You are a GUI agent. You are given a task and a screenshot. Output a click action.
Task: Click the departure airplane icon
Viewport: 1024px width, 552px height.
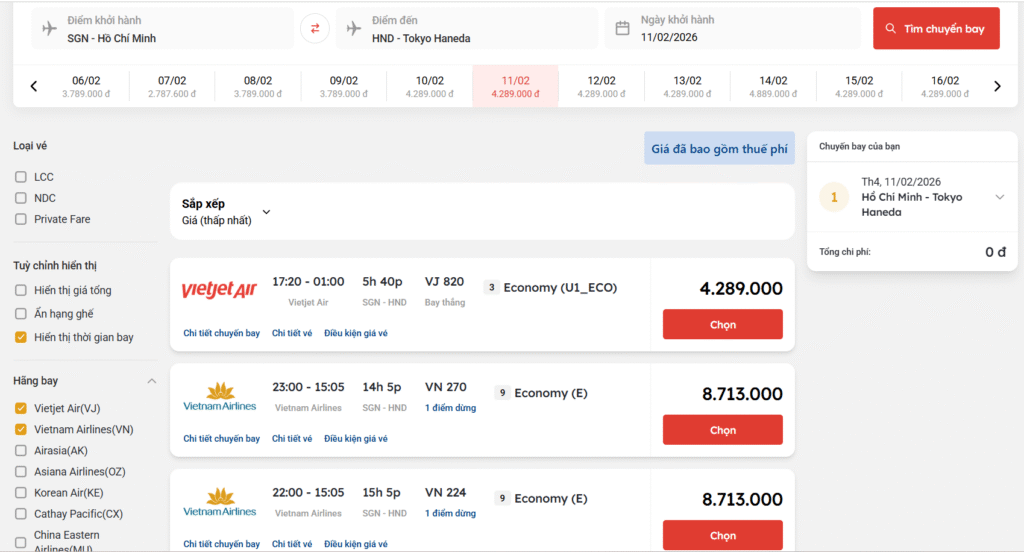coord(50,29)
